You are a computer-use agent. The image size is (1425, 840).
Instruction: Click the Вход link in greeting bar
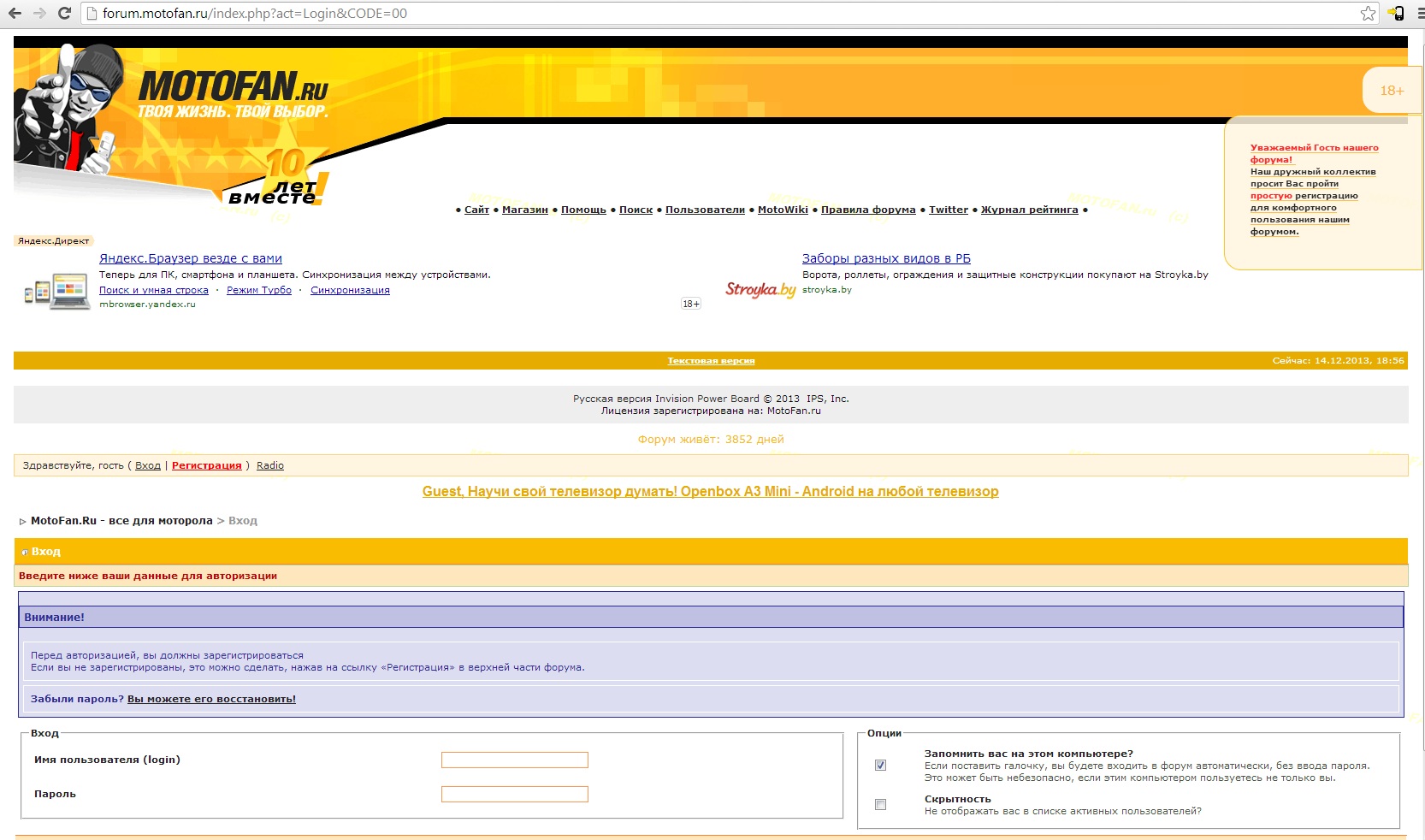tap(148, 465)
